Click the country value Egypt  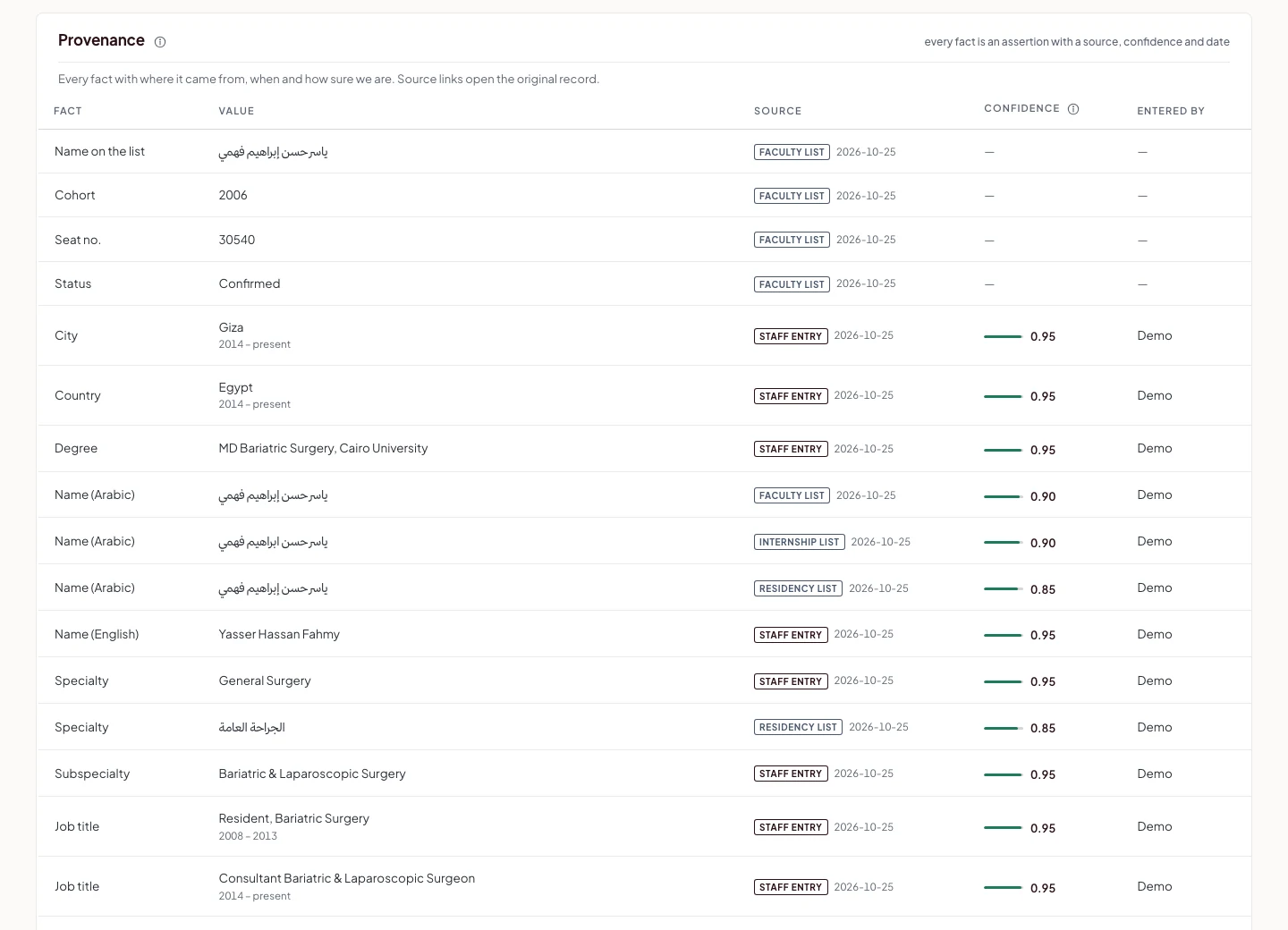(x=235, y=387)
